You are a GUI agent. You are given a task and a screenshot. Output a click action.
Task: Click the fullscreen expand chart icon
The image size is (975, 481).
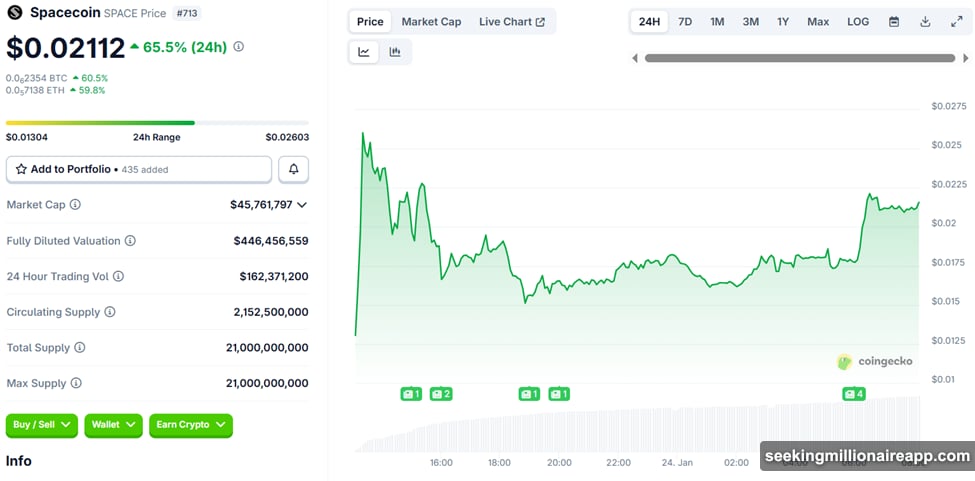pyautogui.click(x=957, y=22)
